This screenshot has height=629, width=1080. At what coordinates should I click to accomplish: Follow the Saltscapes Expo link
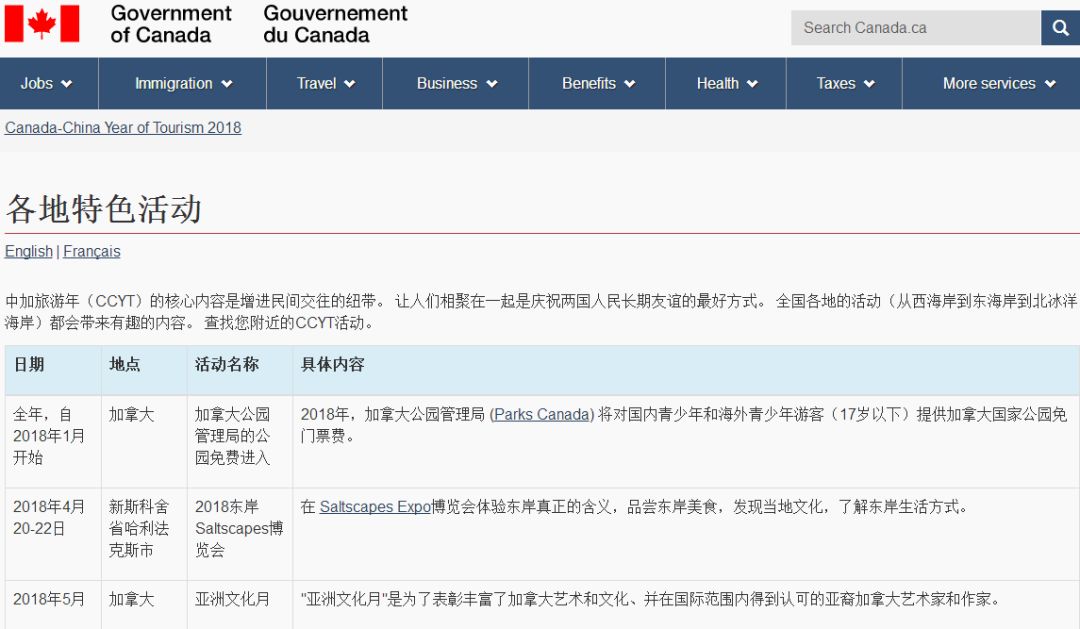point(375,507)
